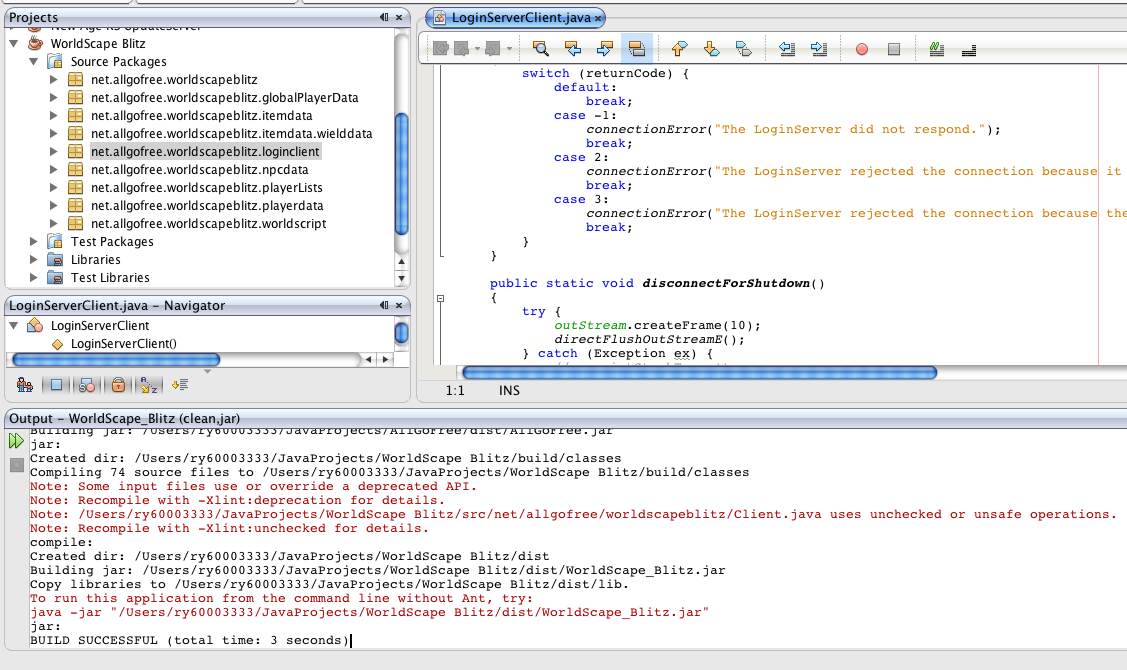Expand the Libraries node

[34, 260]
